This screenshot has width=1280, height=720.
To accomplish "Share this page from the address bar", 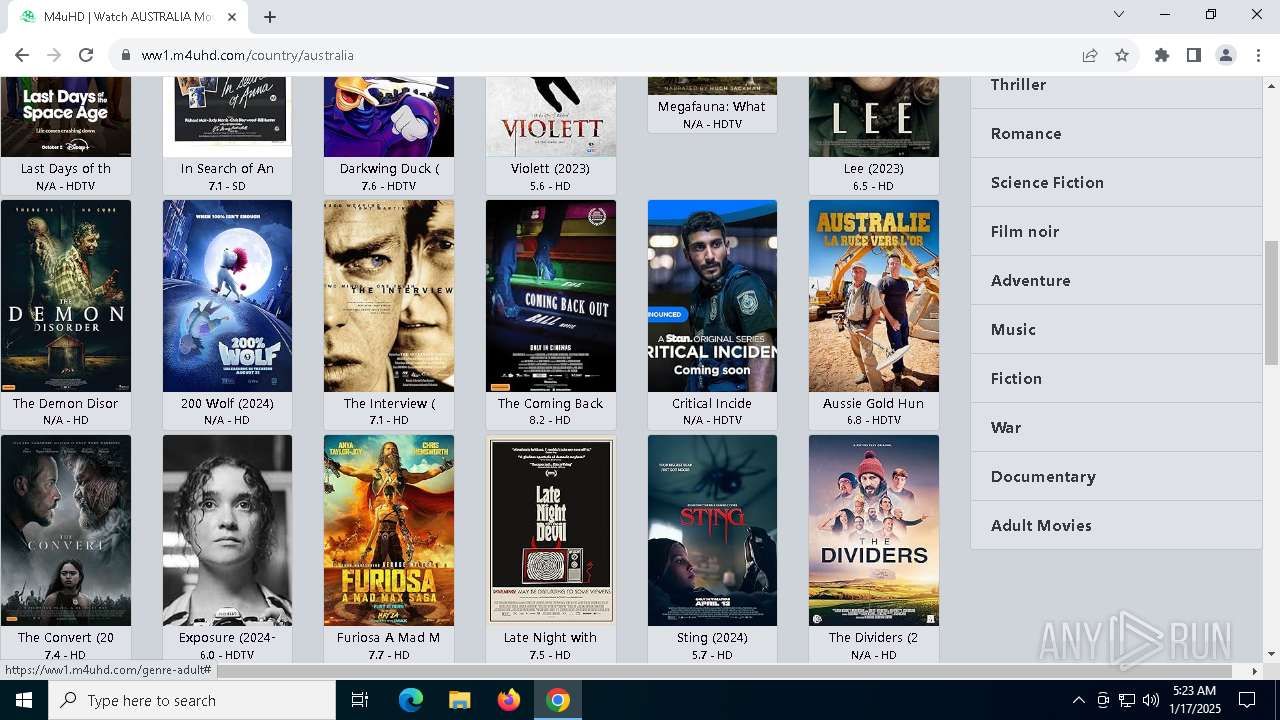I will point(1090,55).
